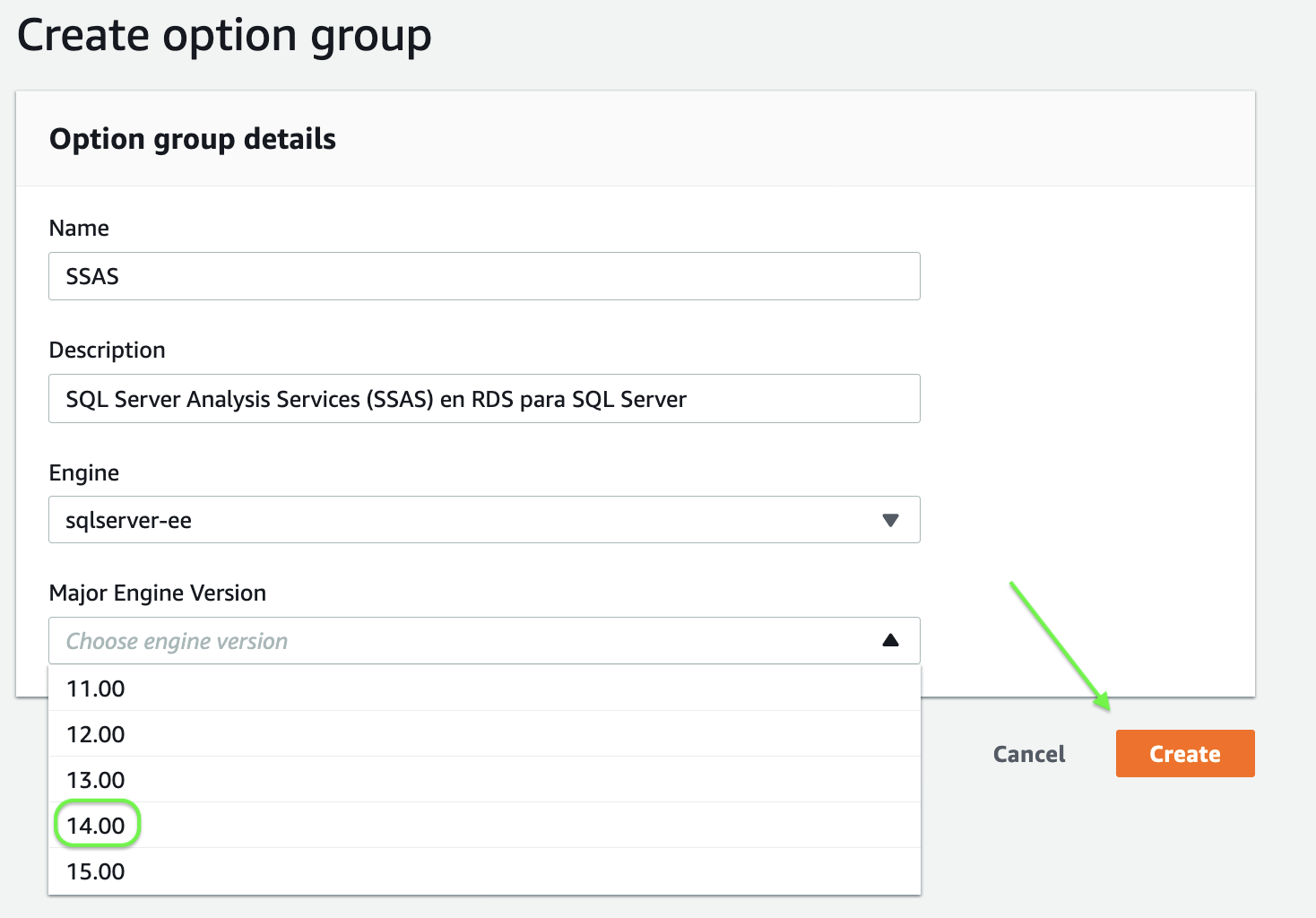Click the Name field label

tap(79, 228)
